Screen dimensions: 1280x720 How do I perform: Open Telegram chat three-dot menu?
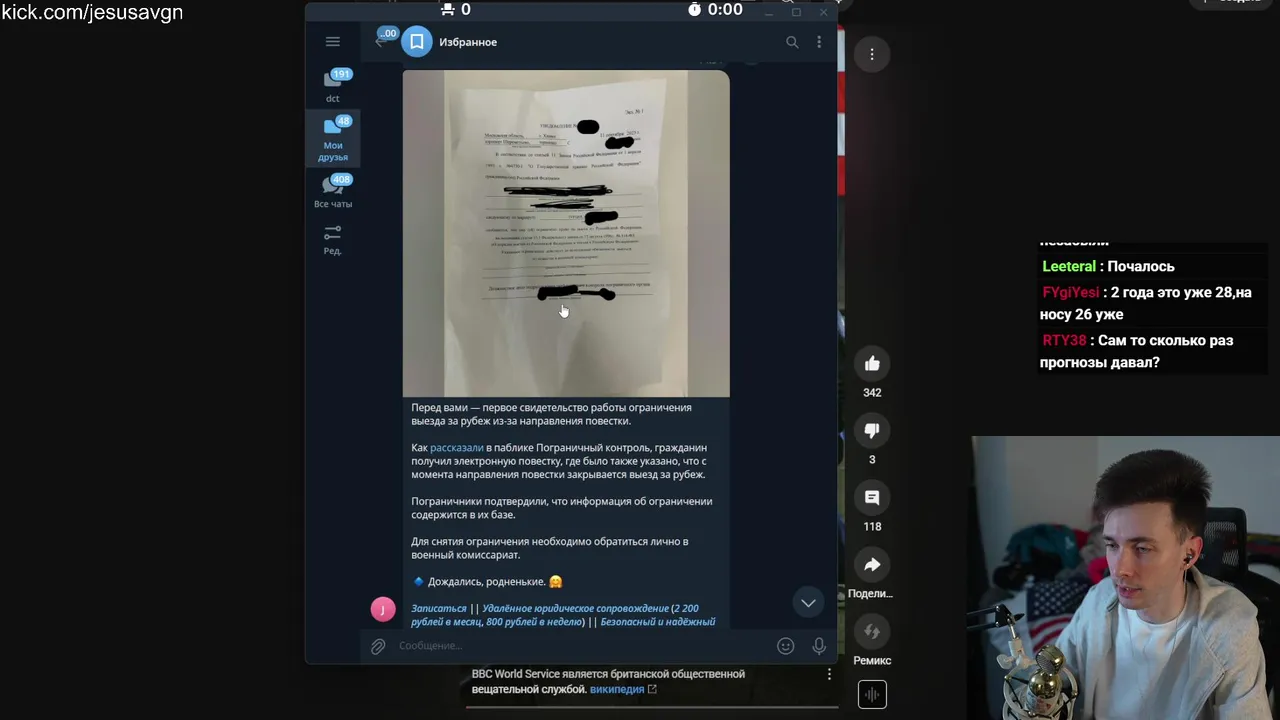coord(819,42)
